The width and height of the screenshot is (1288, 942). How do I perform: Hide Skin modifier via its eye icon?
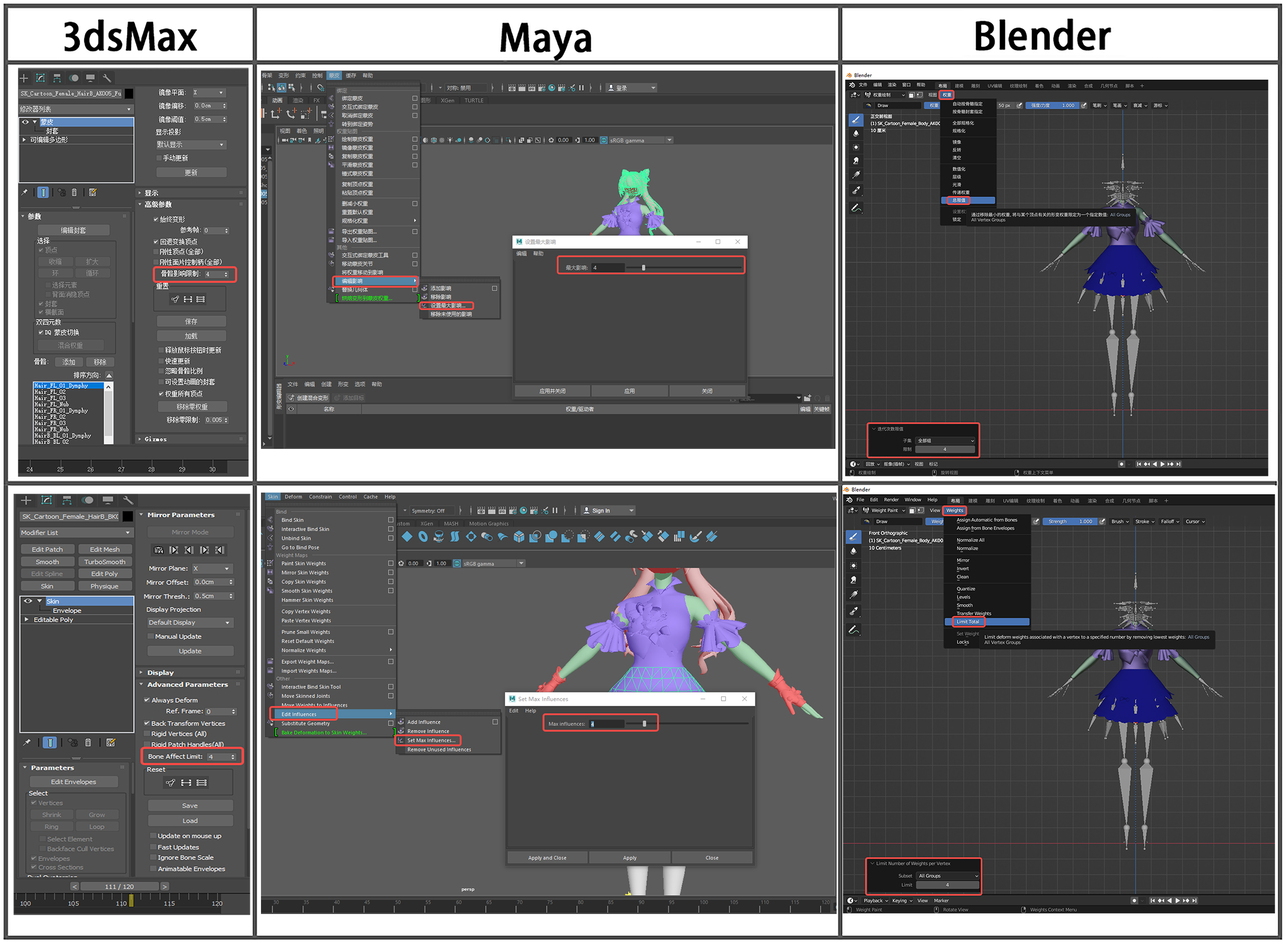pyautogui.click(x=27, y=601)
